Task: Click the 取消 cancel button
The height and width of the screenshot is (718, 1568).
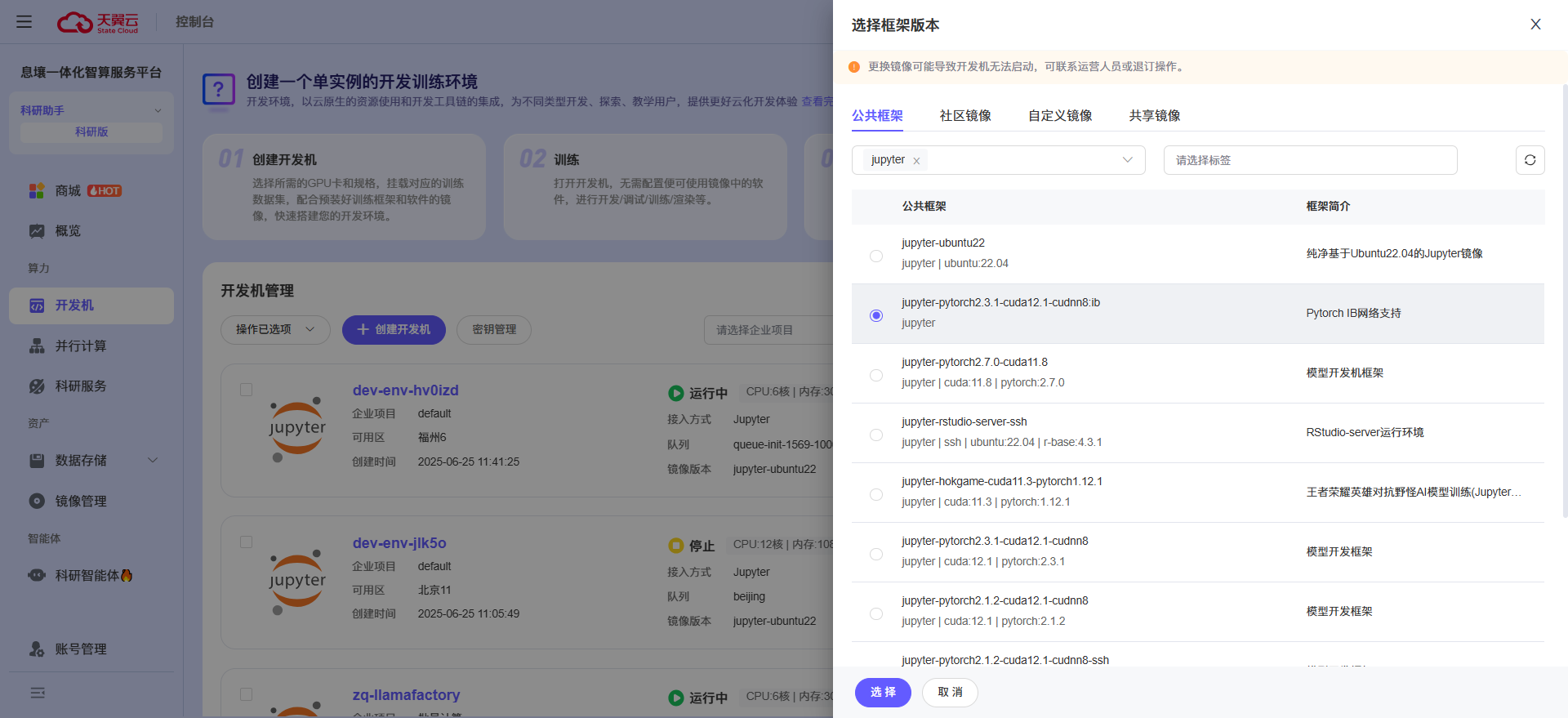Action: [x=950, y=693]
